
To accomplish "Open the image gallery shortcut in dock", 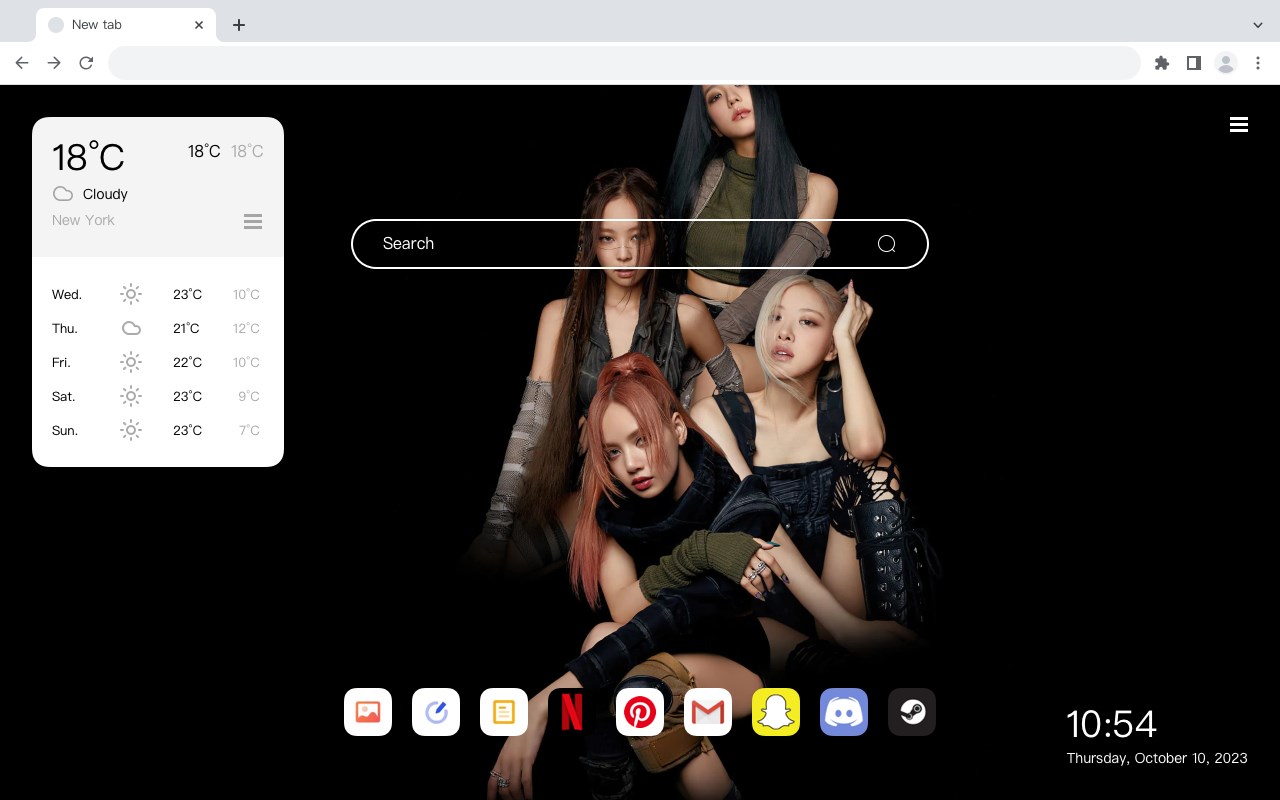I will click(x=368, y=712).
